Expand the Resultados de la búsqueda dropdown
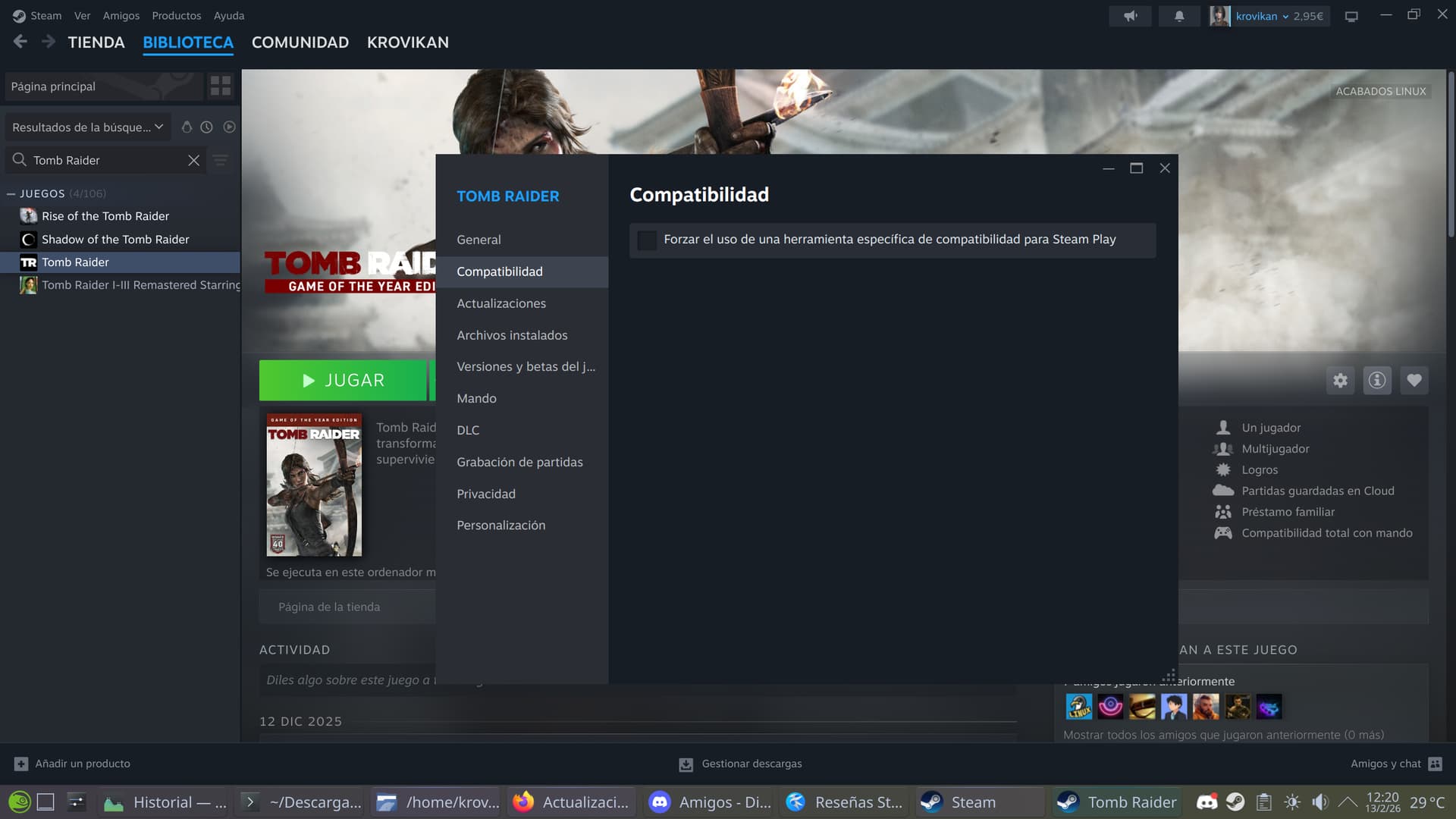The height and width of the screenshot is (819, 1456). [x=87, y=127]
